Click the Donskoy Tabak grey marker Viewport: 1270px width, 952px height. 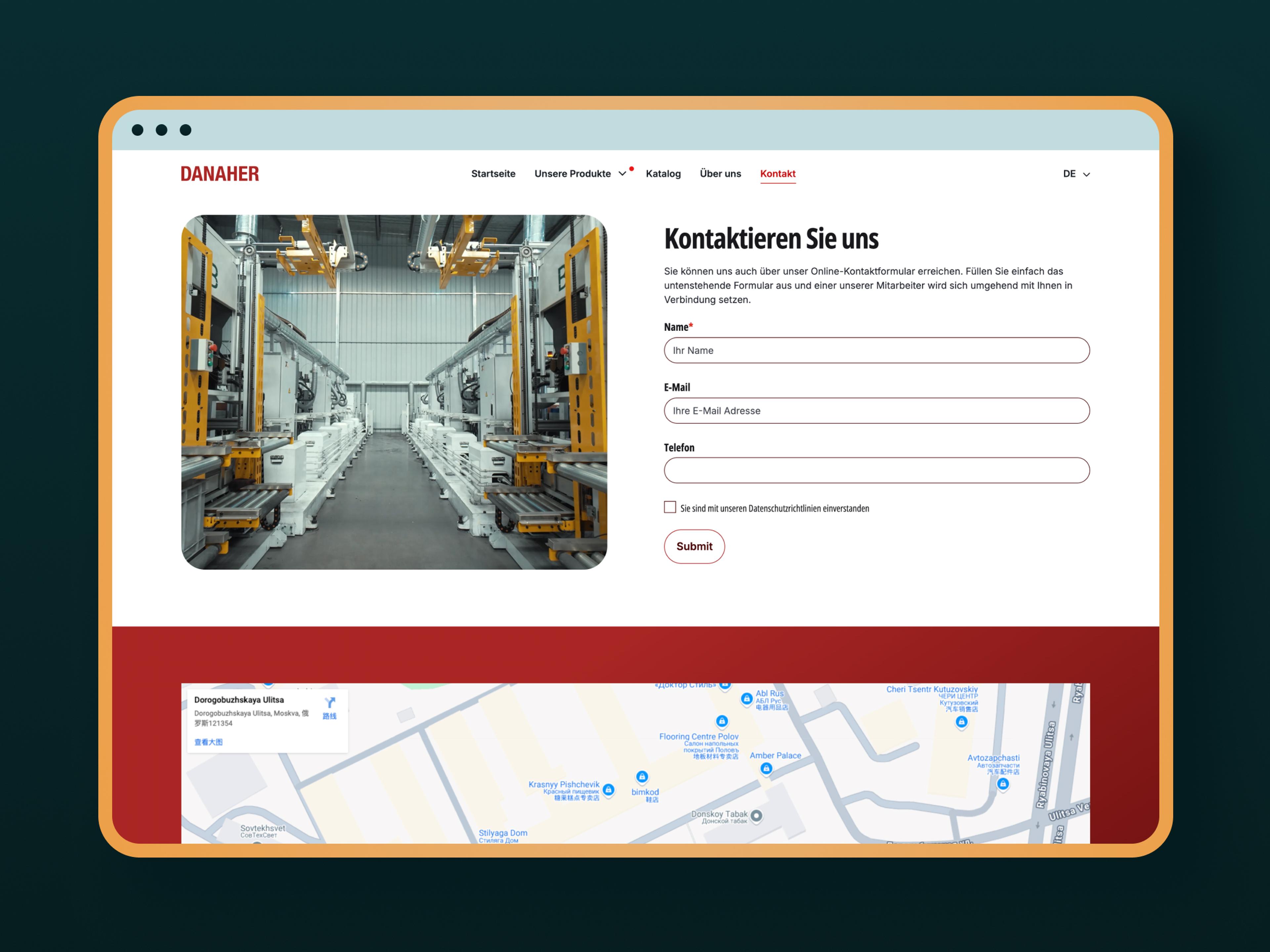click(x=756, y=815)
